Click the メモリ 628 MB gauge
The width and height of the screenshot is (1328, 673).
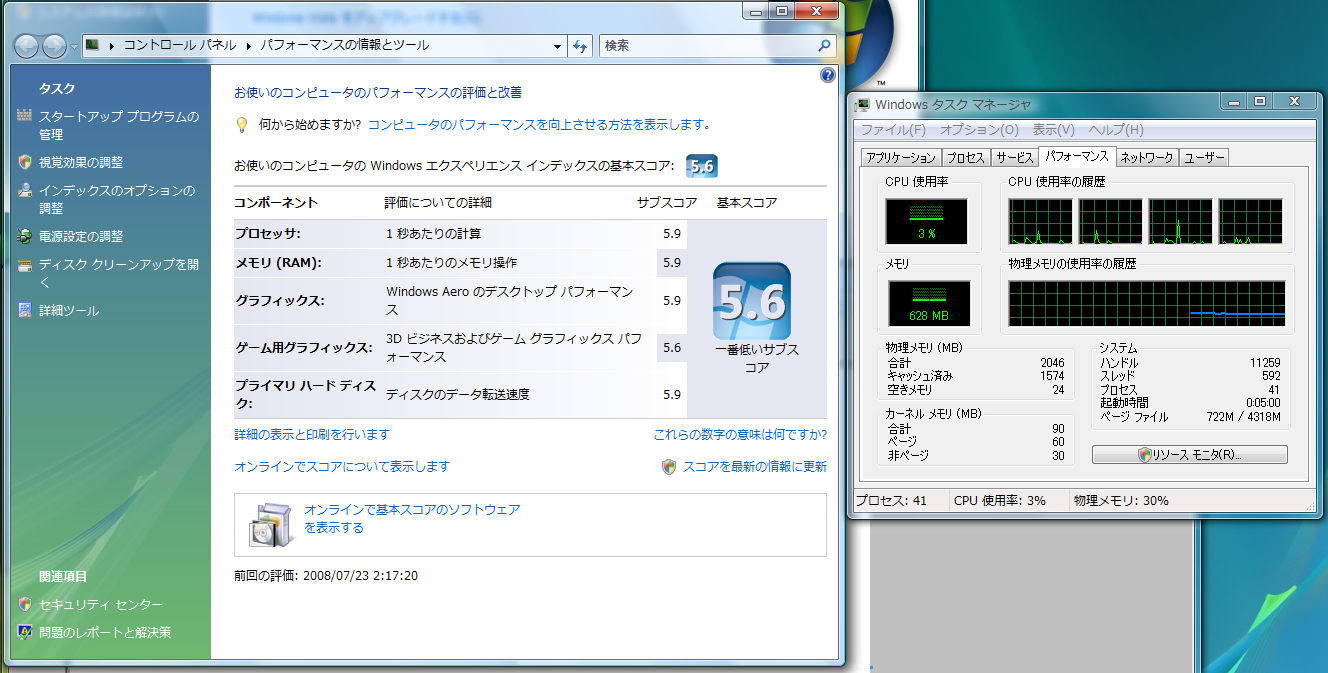coord(929,304)
